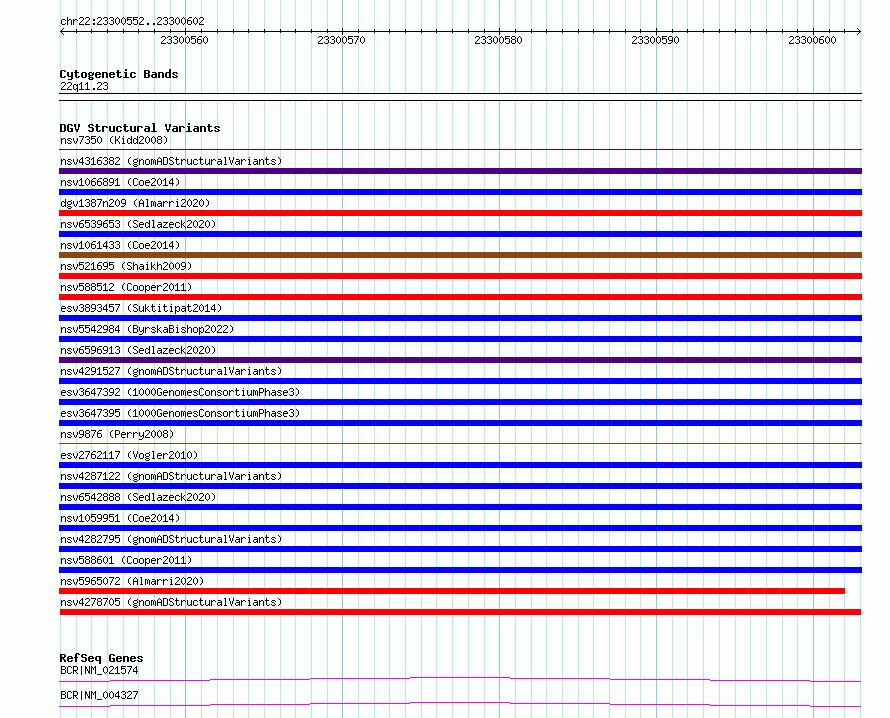Screen dimensions: 890x718
Task: Click the nsv1066891 (Coe2014) label
Action: pos(120,182)
